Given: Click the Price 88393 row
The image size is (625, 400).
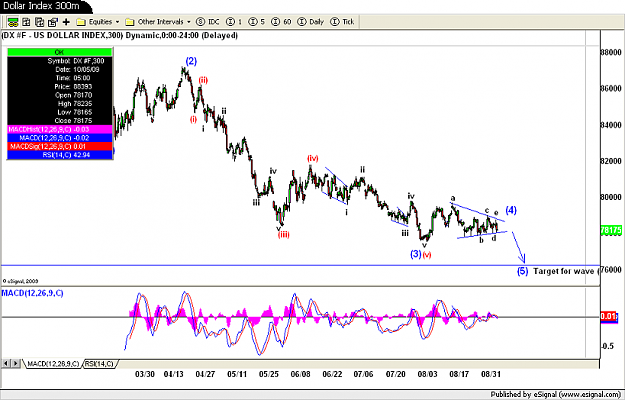Looking at the screenshot, I should 60,86.
